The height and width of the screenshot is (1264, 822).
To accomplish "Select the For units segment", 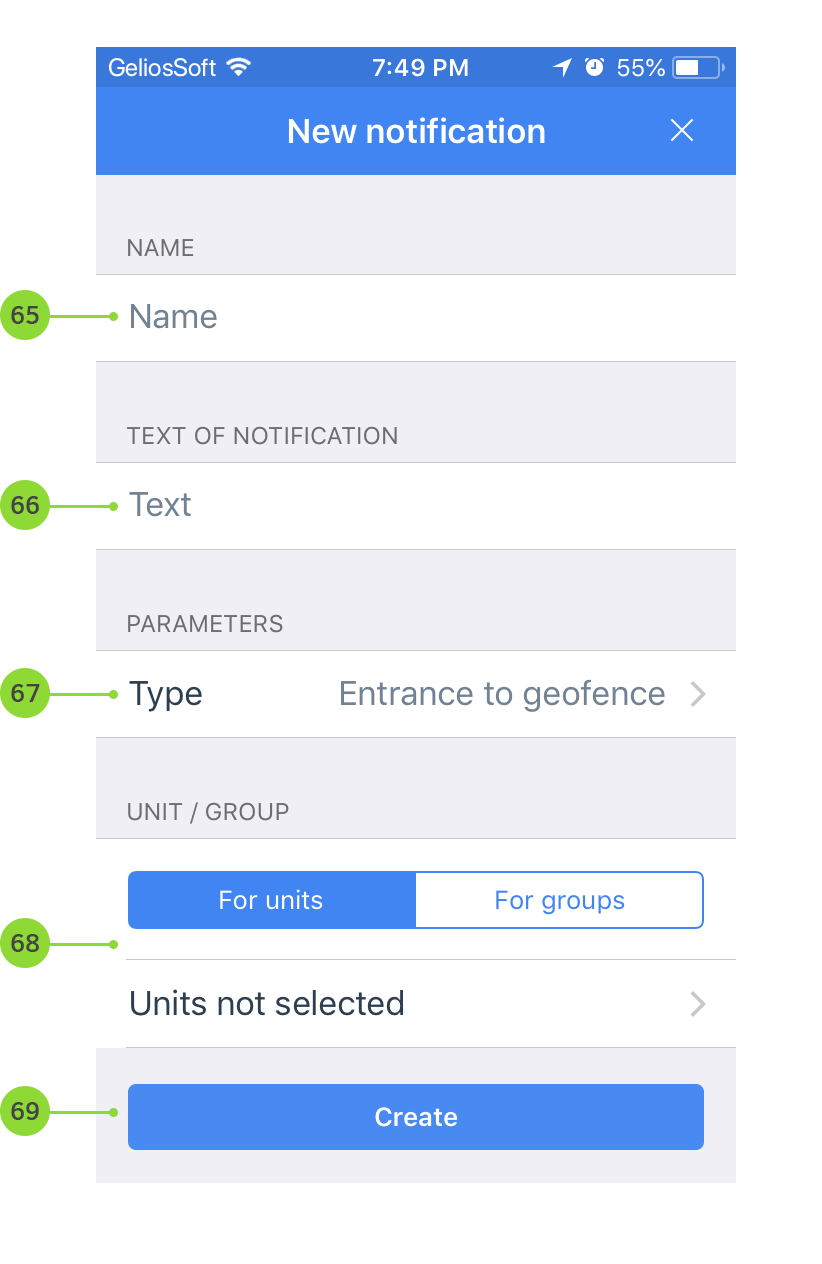I will [271, 900].
